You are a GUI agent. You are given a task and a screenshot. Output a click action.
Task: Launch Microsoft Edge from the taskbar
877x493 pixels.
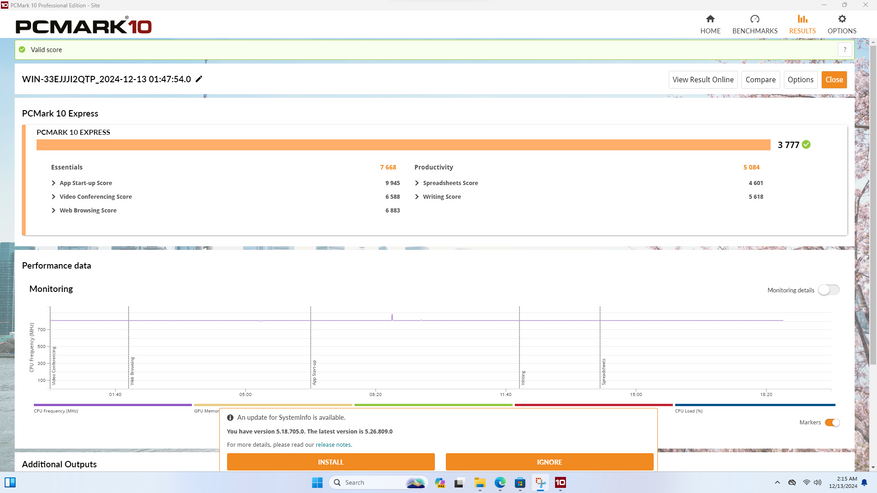pyautogui.click(x=500, y=483)
